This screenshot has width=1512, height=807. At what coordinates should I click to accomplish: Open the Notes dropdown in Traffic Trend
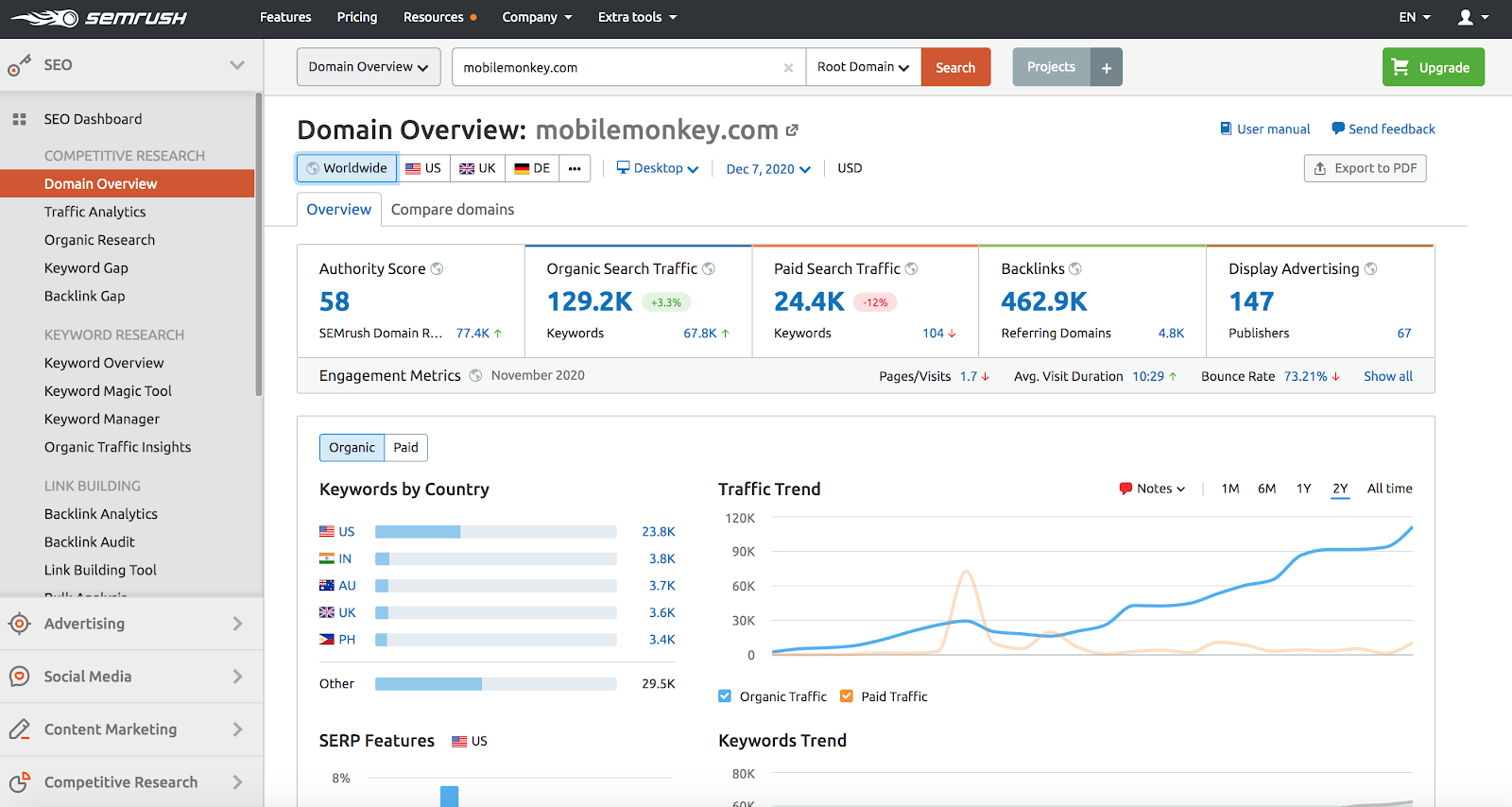(x=1152, y=489)
